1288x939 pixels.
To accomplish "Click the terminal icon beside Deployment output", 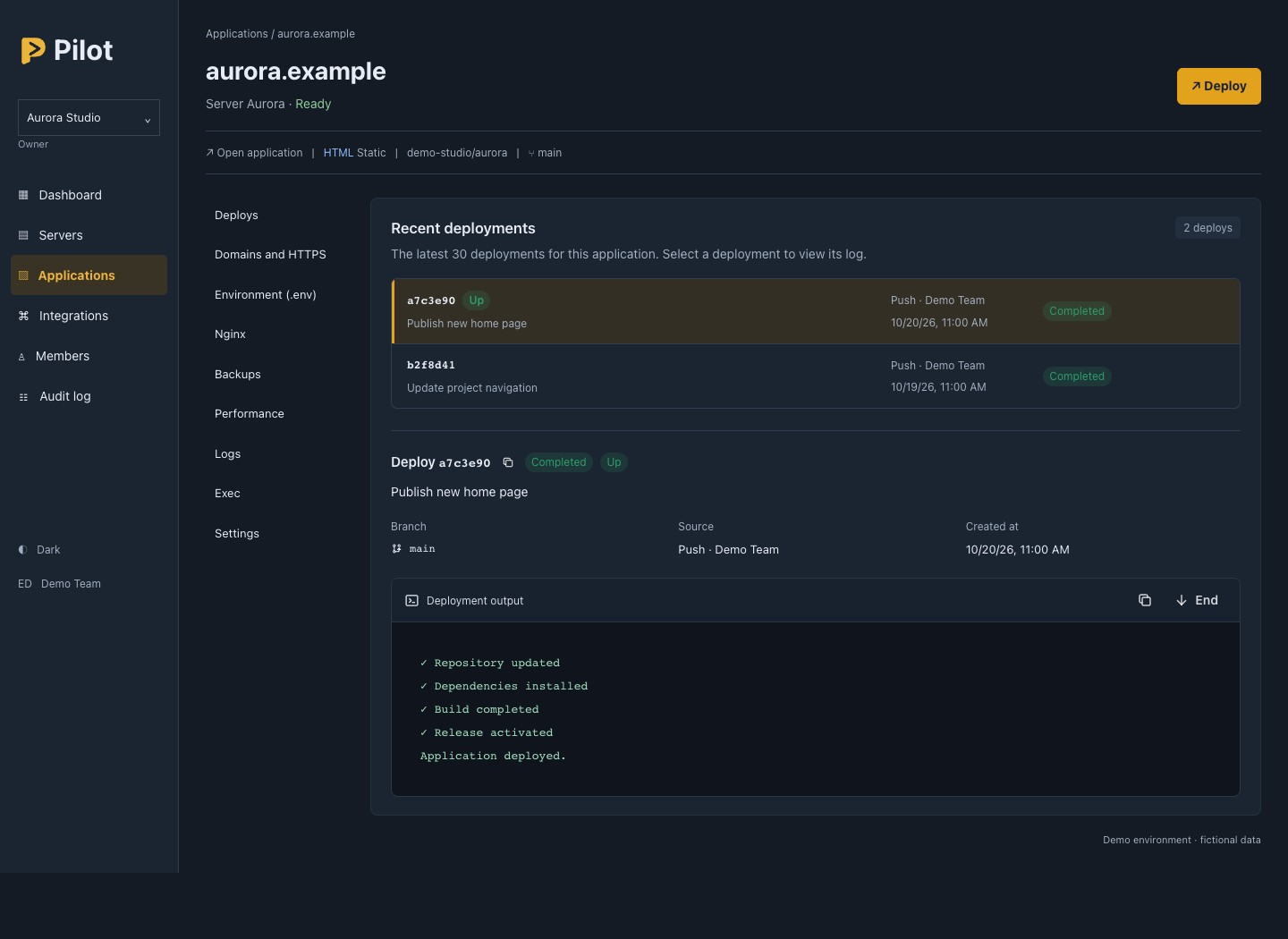I will [x=412, y=601].
